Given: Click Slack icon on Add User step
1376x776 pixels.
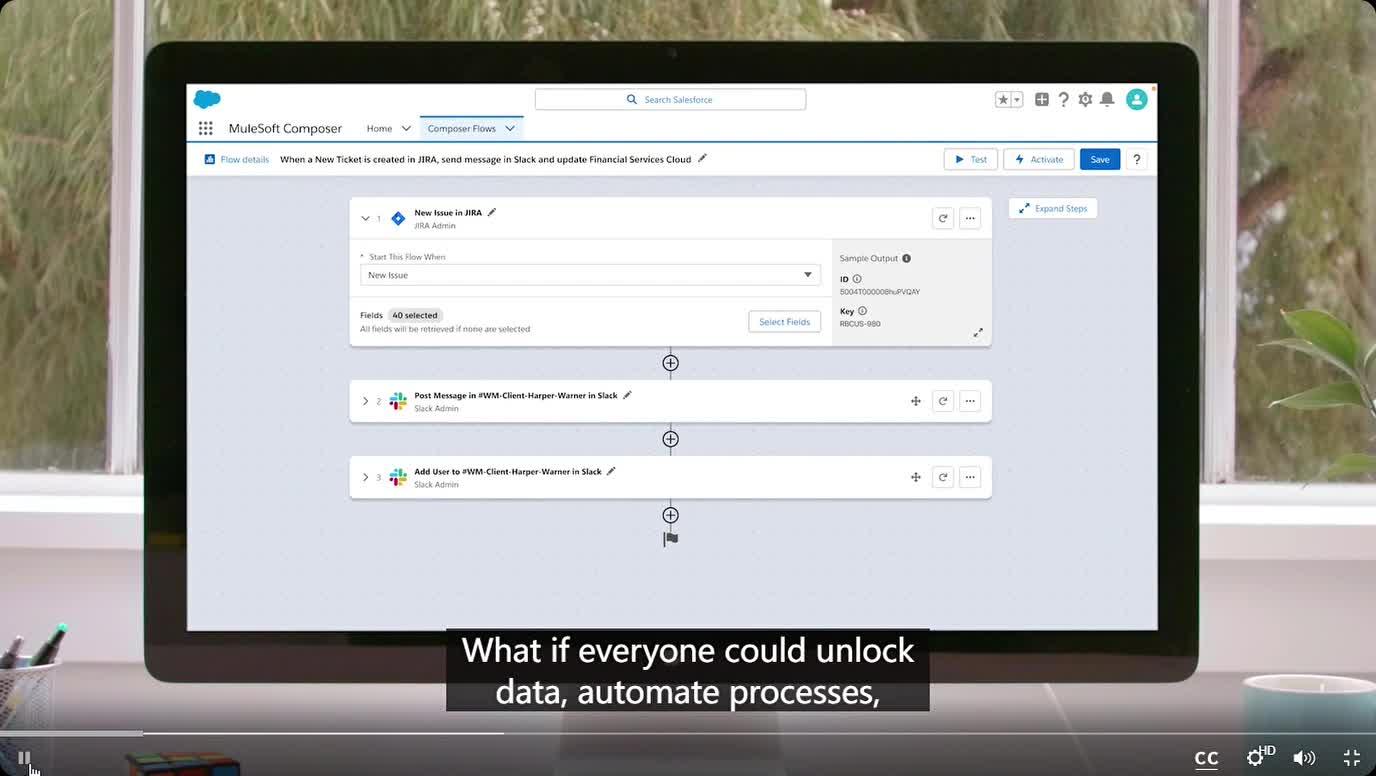Looking at the screenshot, I should (398, 477).
